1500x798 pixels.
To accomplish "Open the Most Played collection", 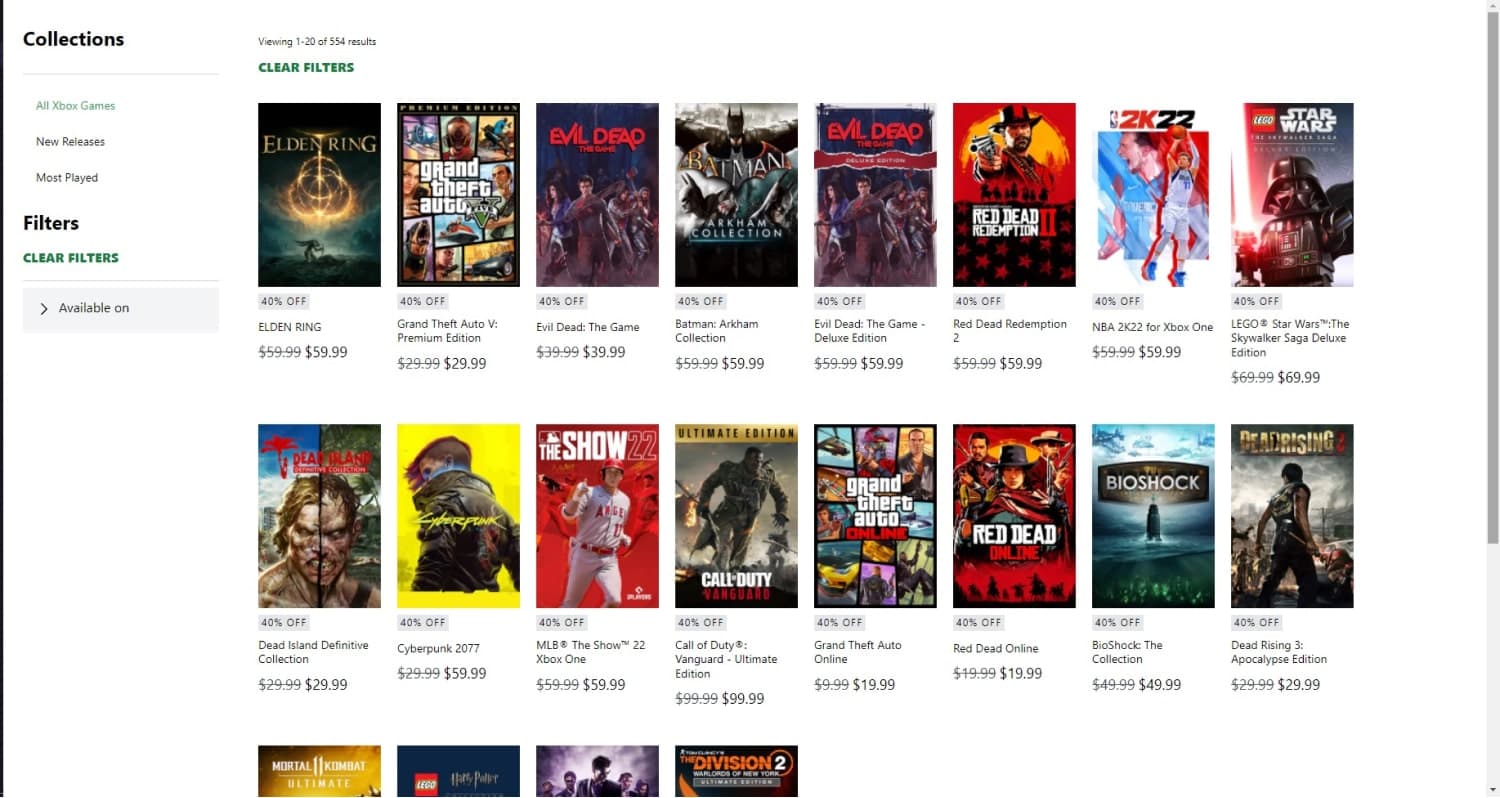I will click(67, 178).
